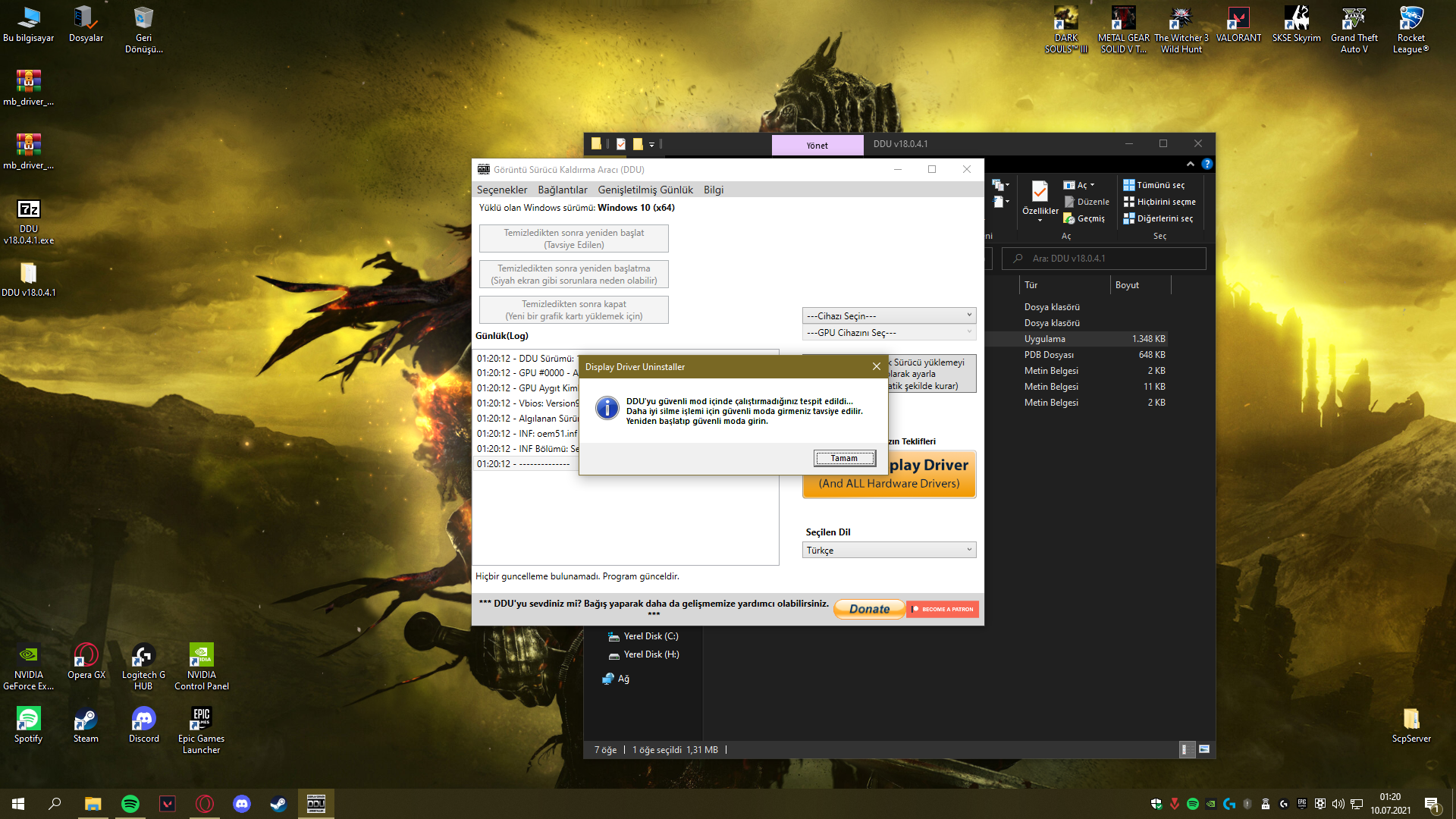The image size is (1456, 819).
Task: Expand the Aç dropdown arrow in ribbon
Action: tap(1092, 185)
